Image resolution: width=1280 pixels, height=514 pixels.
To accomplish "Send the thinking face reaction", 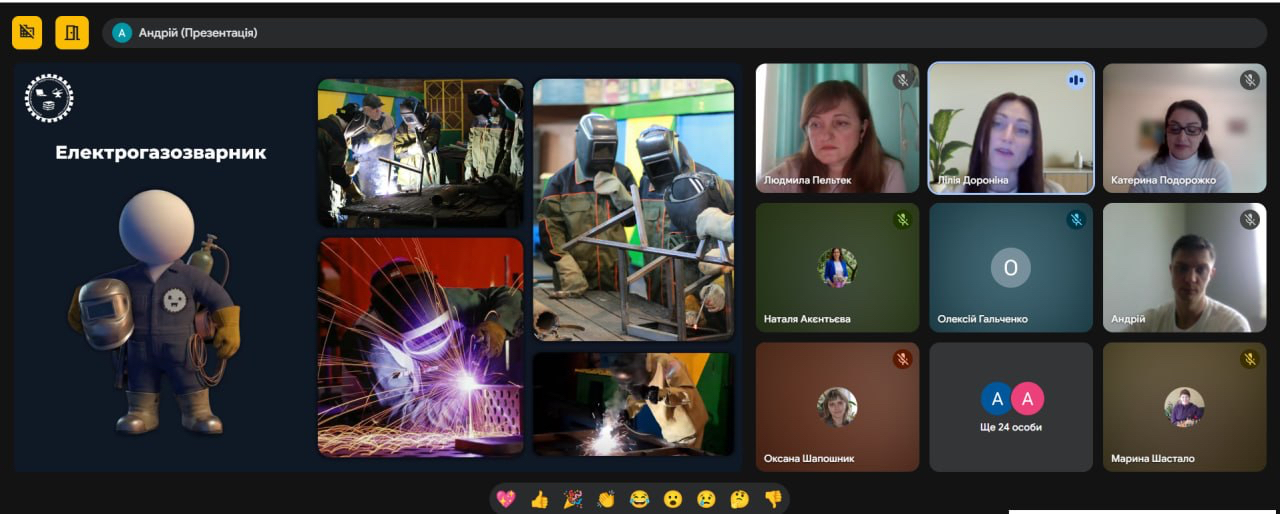I will tap(739, 499).
